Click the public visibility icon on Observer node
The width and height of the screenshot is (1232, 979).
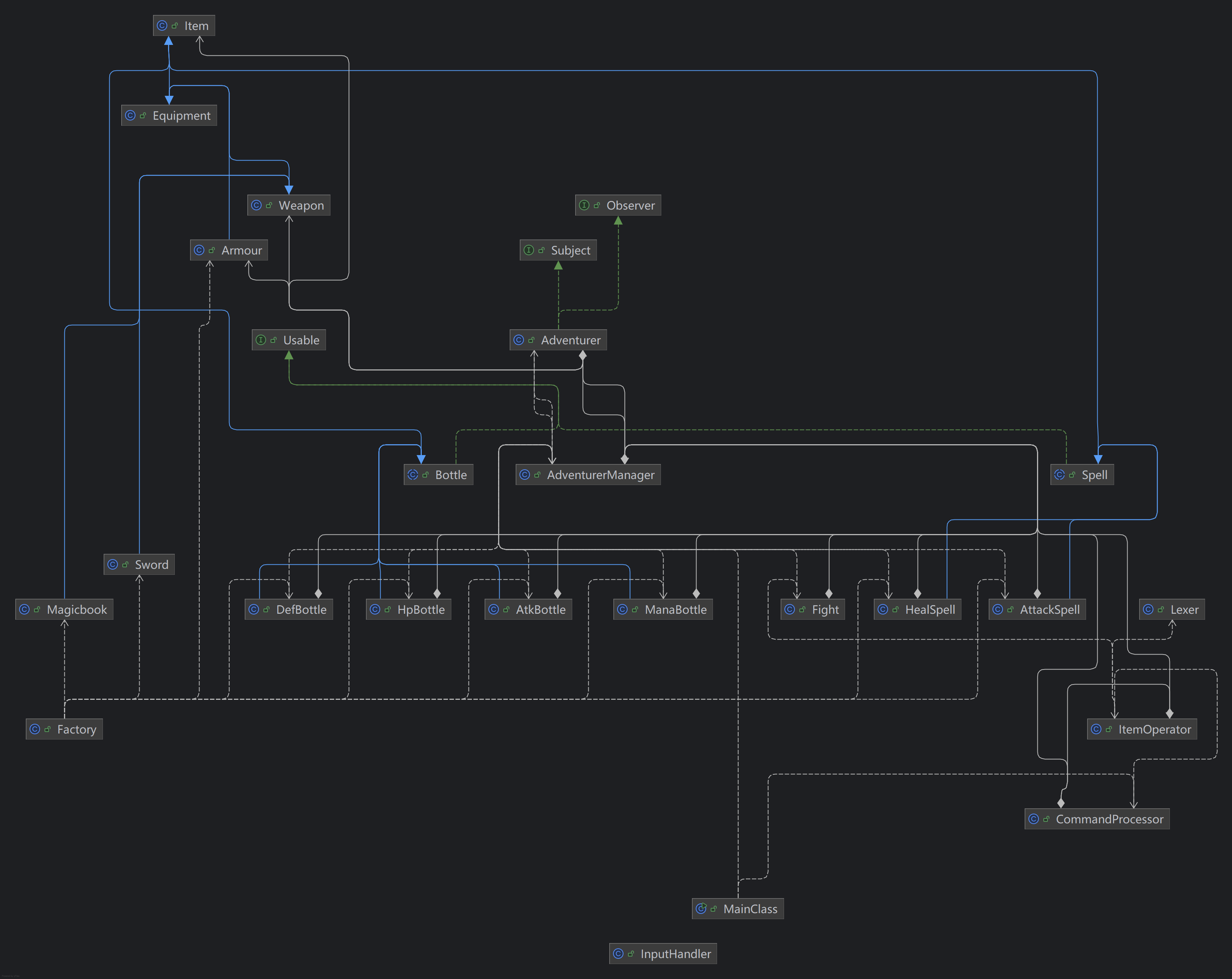click(x=597, y=205)
